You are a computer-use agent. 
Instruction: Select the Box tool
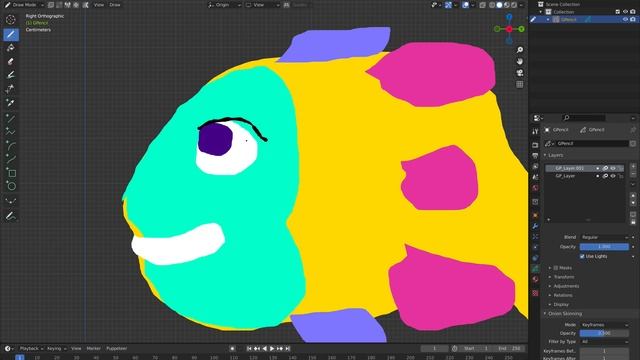click(11, 173)
